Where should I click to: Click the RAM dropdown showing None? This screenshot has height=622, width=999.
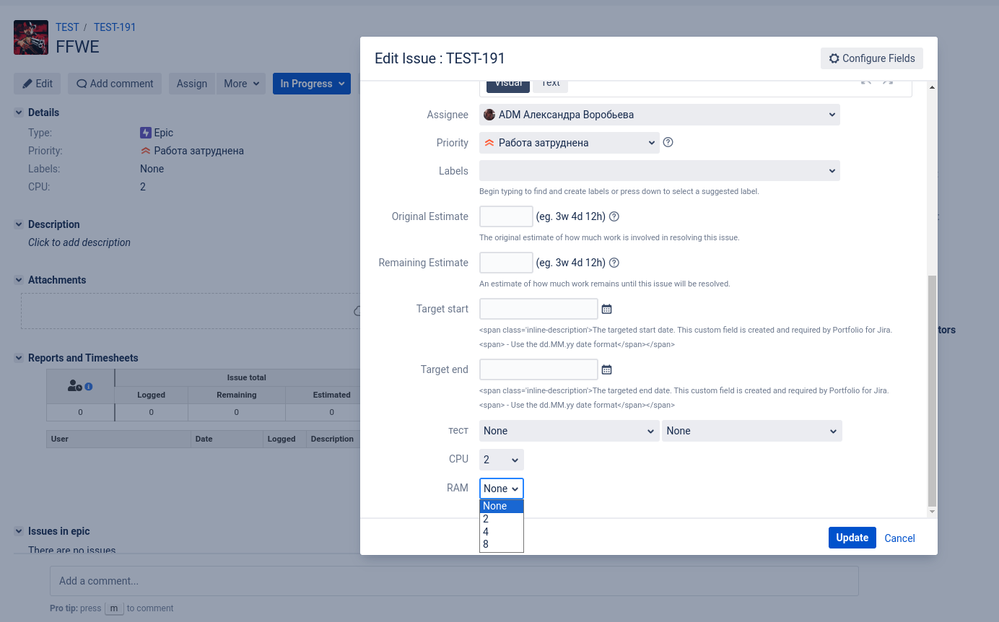pos(501,488)
